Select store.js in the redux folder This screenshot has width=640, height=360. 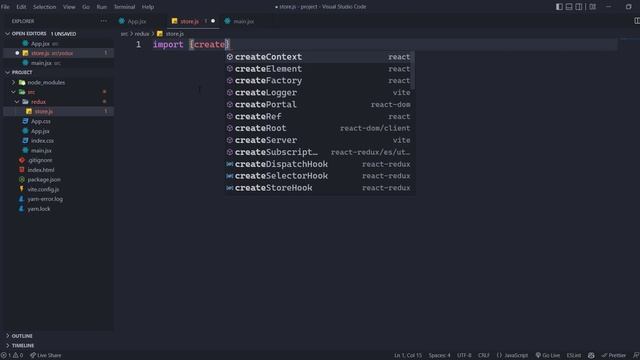click(x=58, y=111)
